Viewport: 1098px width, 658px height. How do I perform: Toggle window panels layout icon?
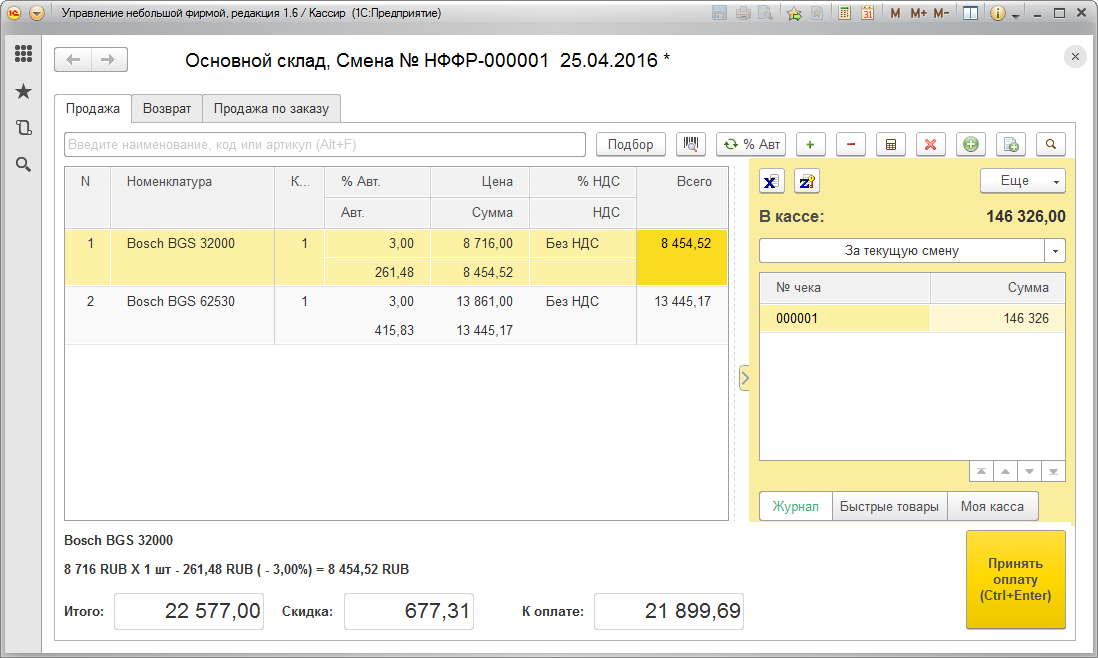click(971, 13)
